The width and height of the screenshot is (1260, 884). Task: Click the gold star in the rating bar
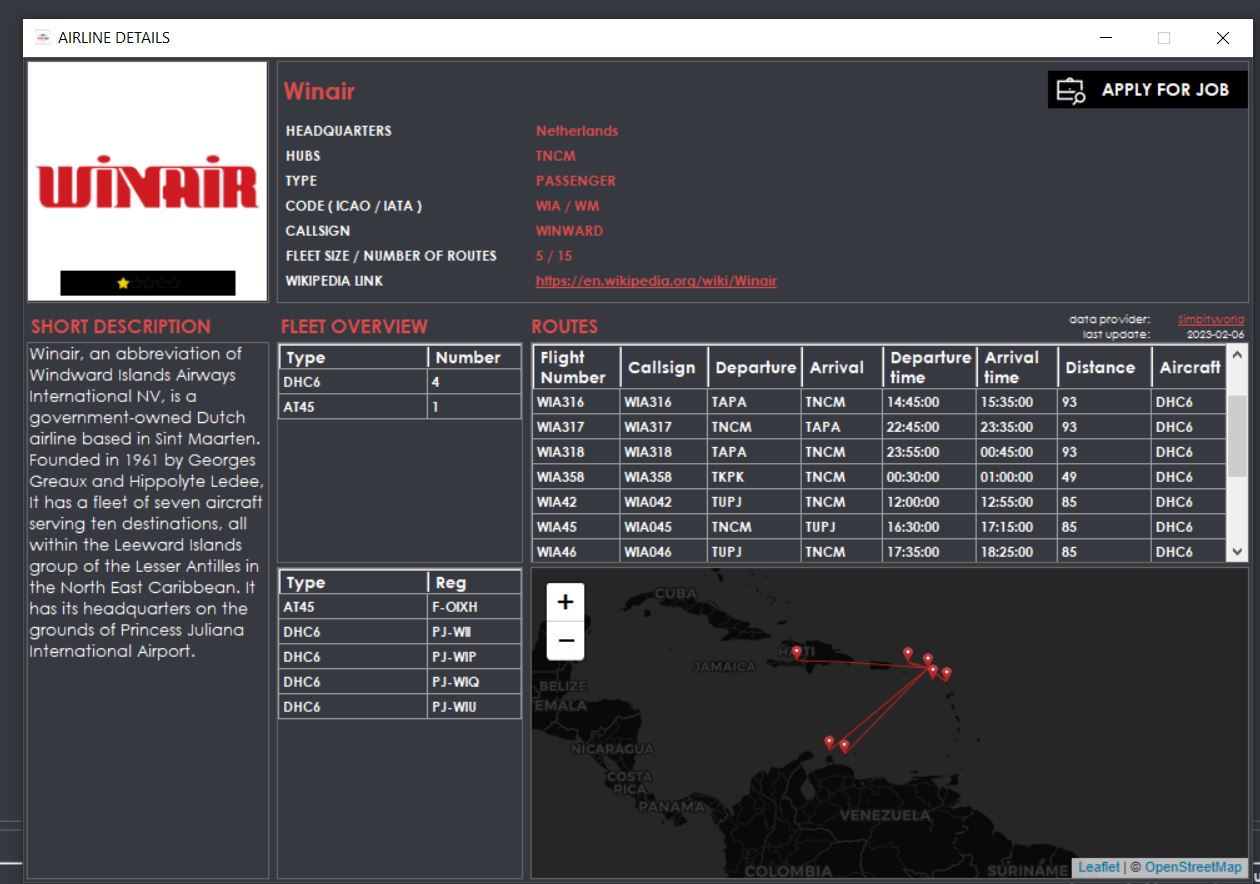click(123, 283)
